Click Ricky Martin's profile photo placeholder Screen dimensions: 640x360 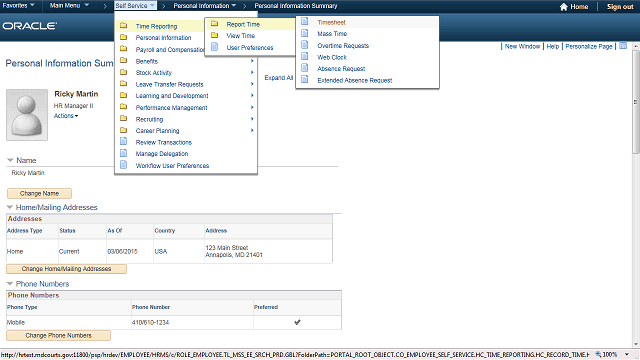click(x=27, y=115)
